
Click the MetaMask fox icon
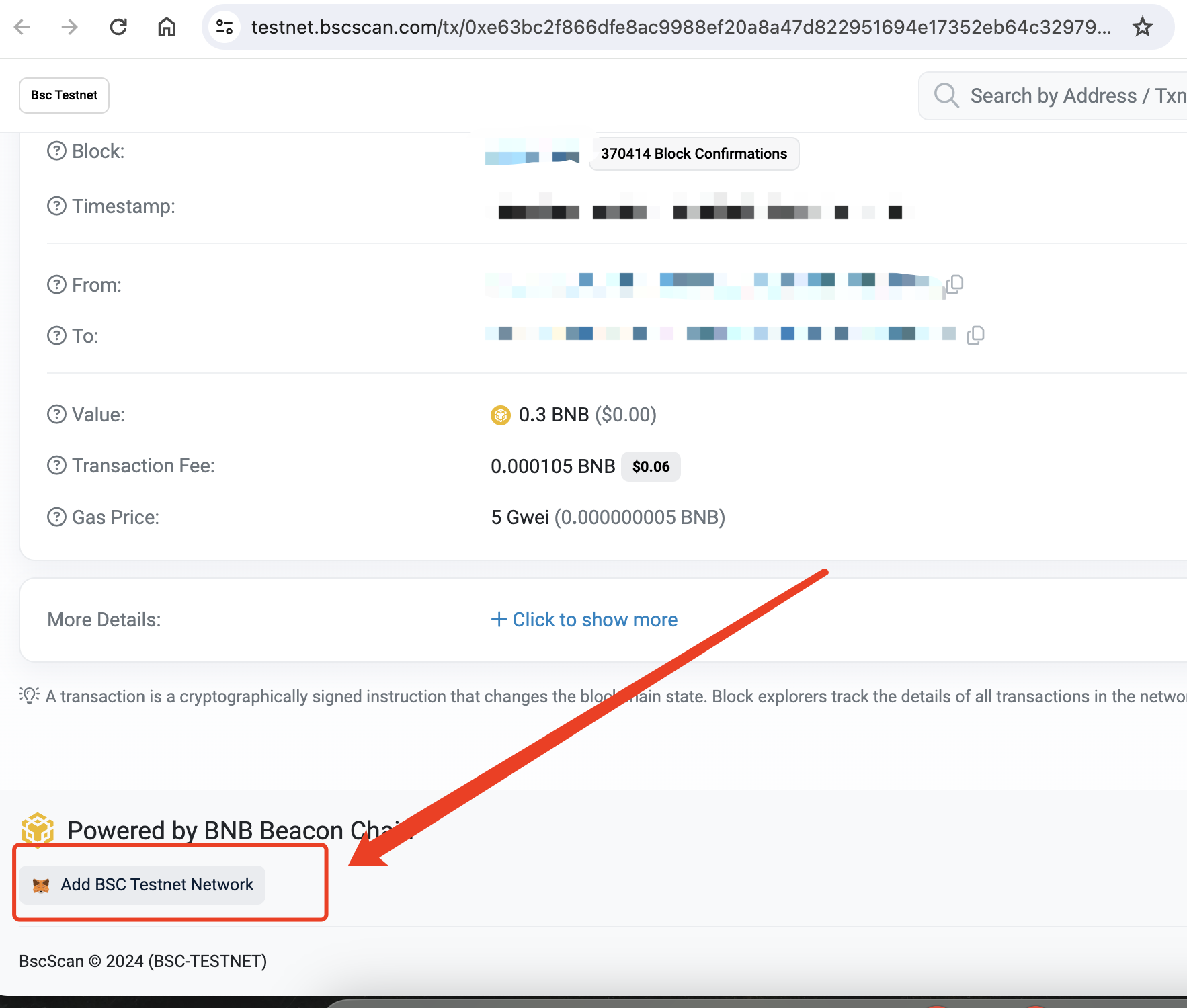coord(41,886)
